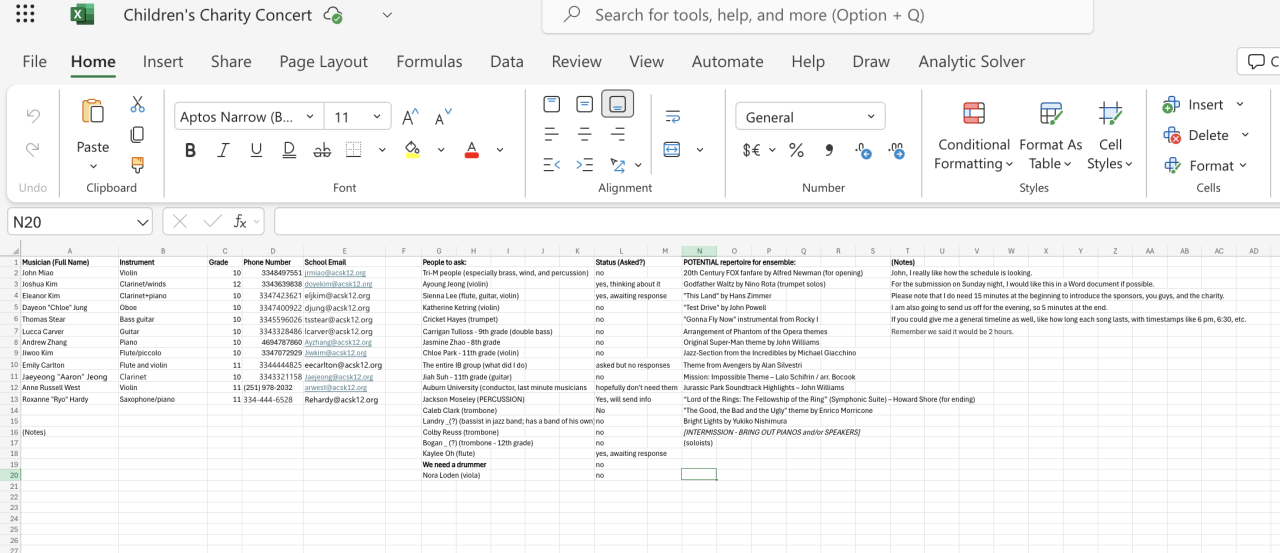This screenshot has height=553, width=1280.
Task: Toggle Italic formatting
Action: 224,150
